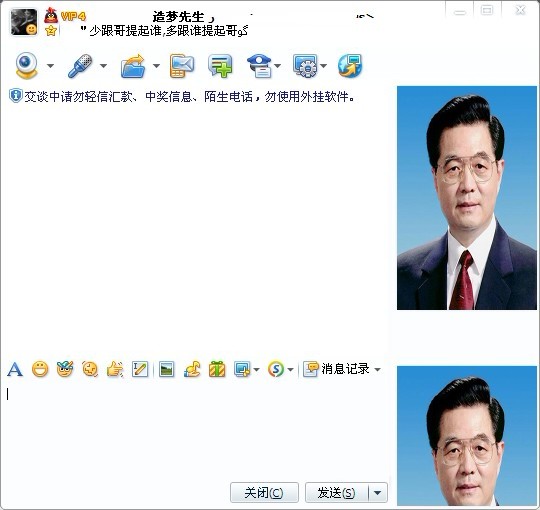Click the send SMS phone-mail icon
This screenshot has width=540, height=510.
182,65
